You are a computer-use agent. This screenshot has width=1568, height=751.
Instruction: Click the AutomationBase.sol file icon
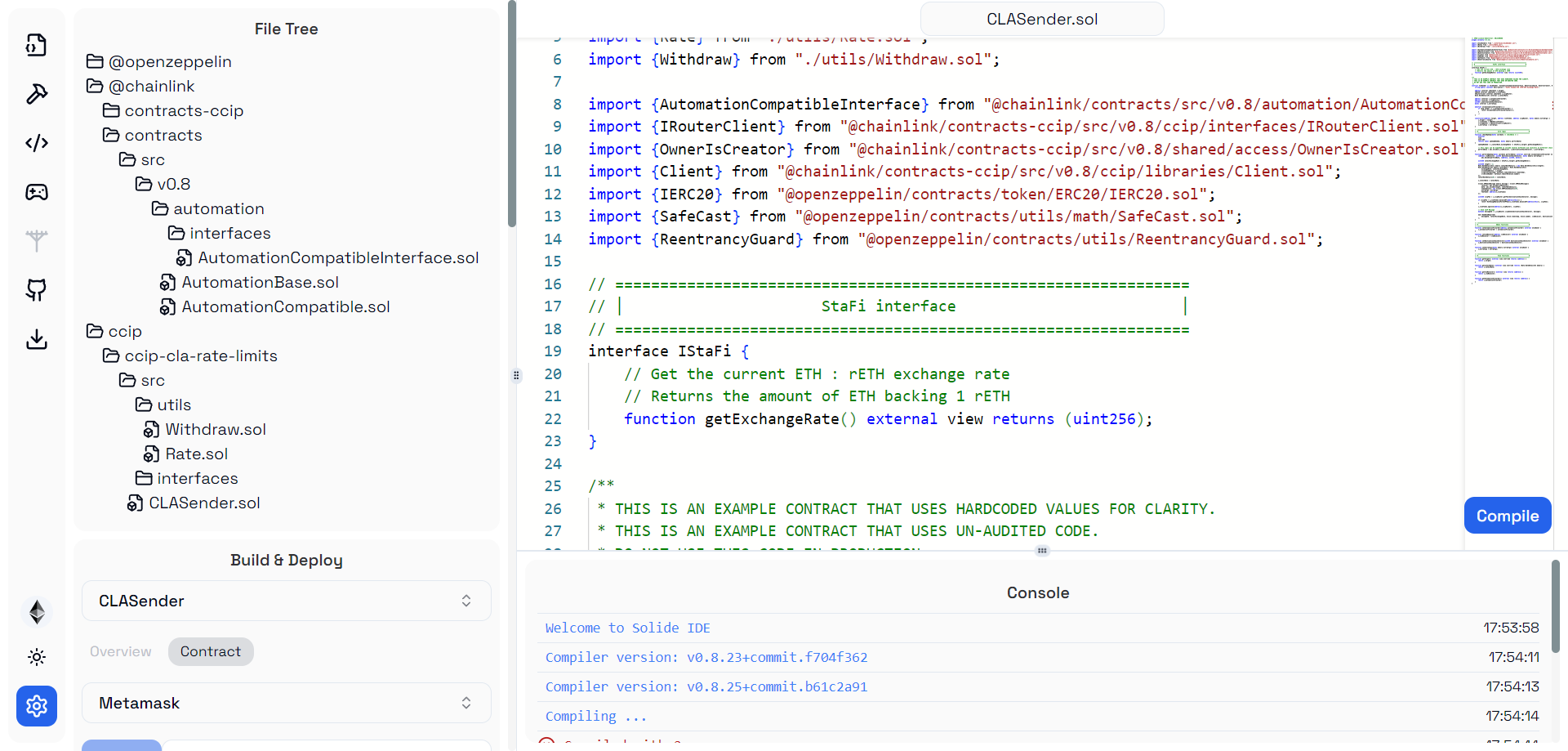tap(168, 283)
